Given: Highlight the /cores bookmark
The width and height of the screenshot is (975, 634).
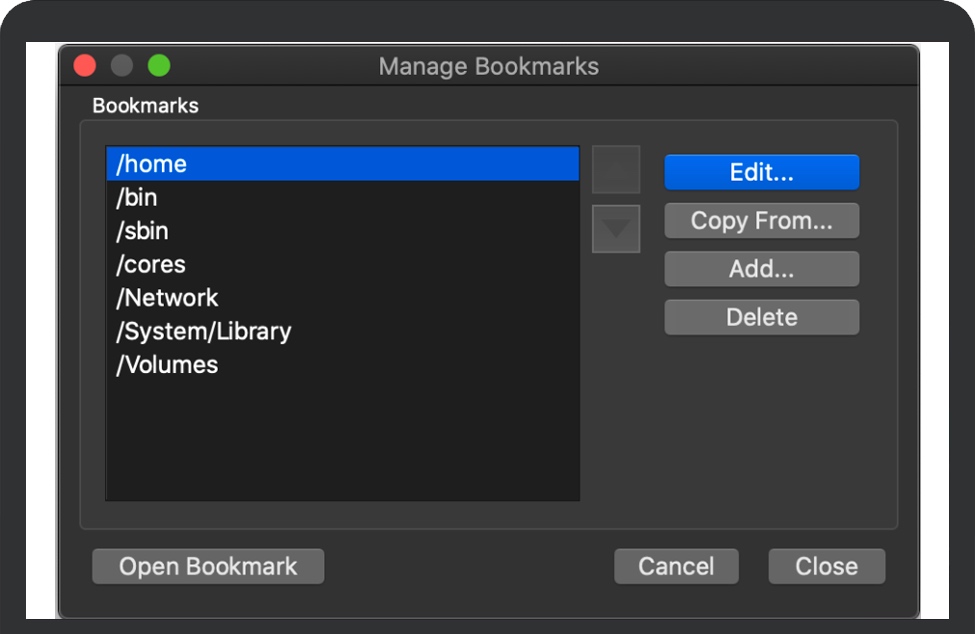Looking at the screenshot, I should click(342, 265).
